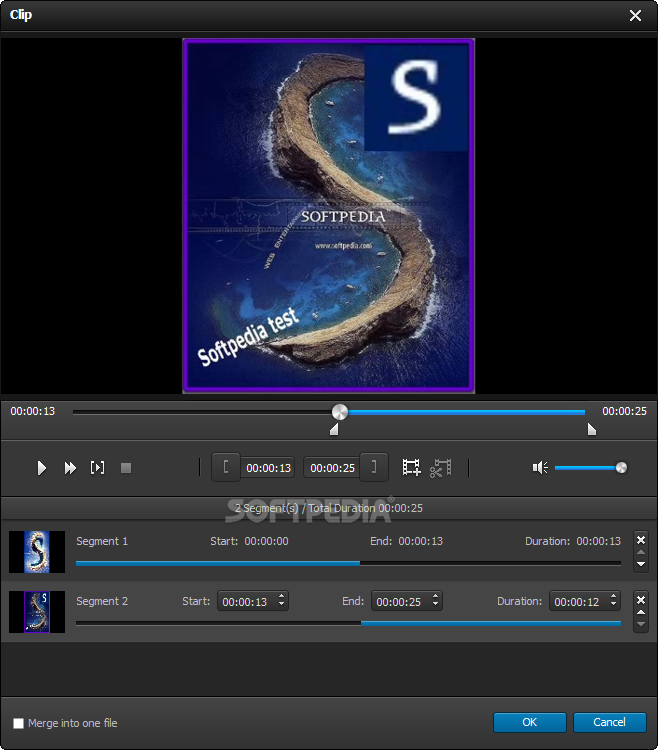Delete Segment 1 with its X icon
658x750 pixels.
click(641, 540)
